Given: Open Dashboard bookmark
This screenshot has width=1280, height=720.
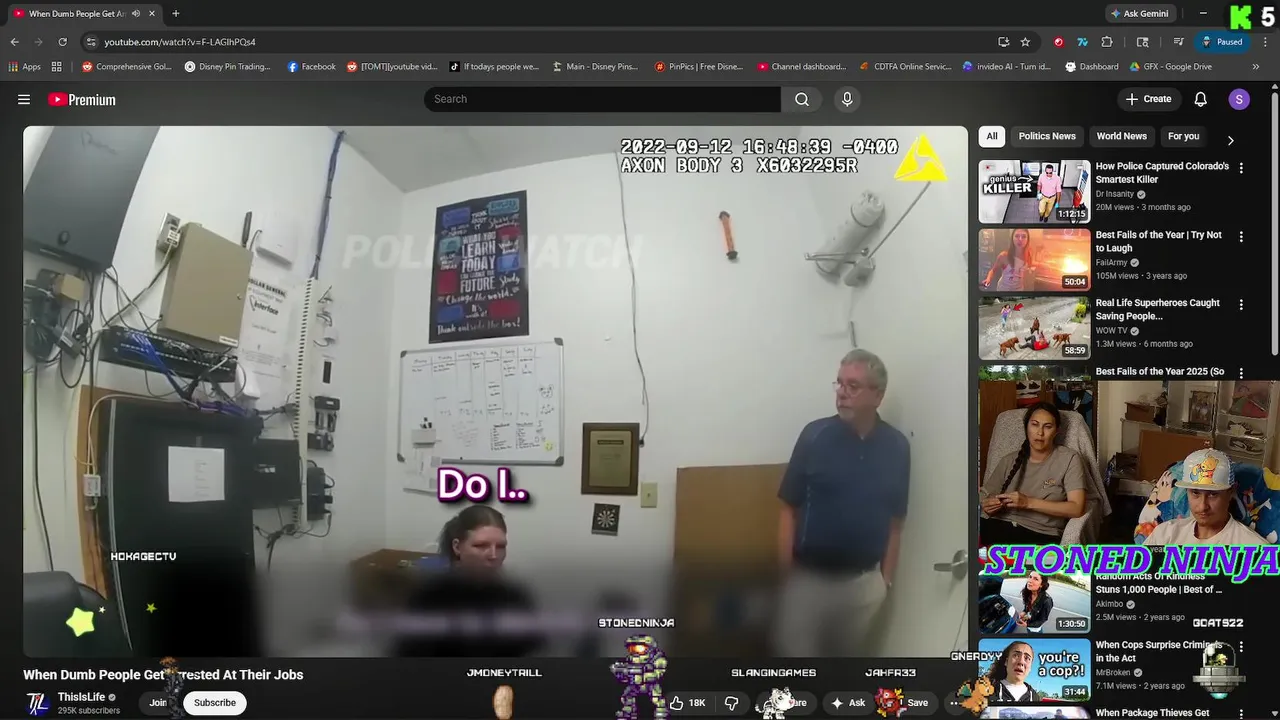Looking at the screenshot, I should 1092,67.
